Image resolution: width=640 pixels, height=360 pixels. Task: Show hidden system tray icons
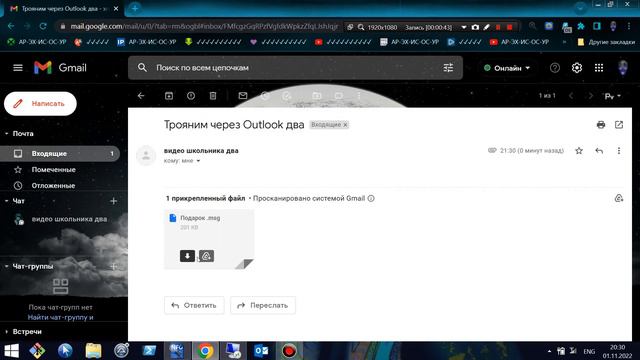[549, 351]
